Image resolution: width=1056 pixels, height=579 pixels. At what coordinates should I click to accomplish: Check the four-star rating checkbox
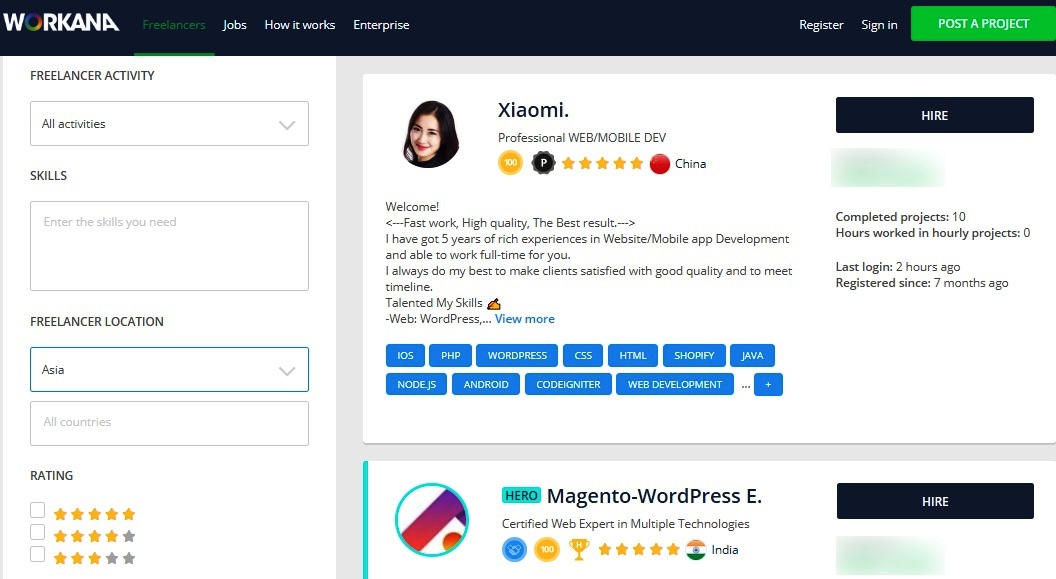38,533
